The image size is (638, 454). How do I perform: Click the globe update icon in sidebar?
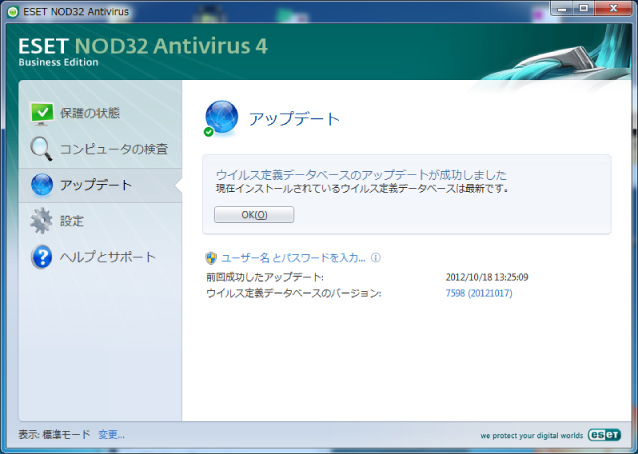pyautogui.click(x=42, y=185)
